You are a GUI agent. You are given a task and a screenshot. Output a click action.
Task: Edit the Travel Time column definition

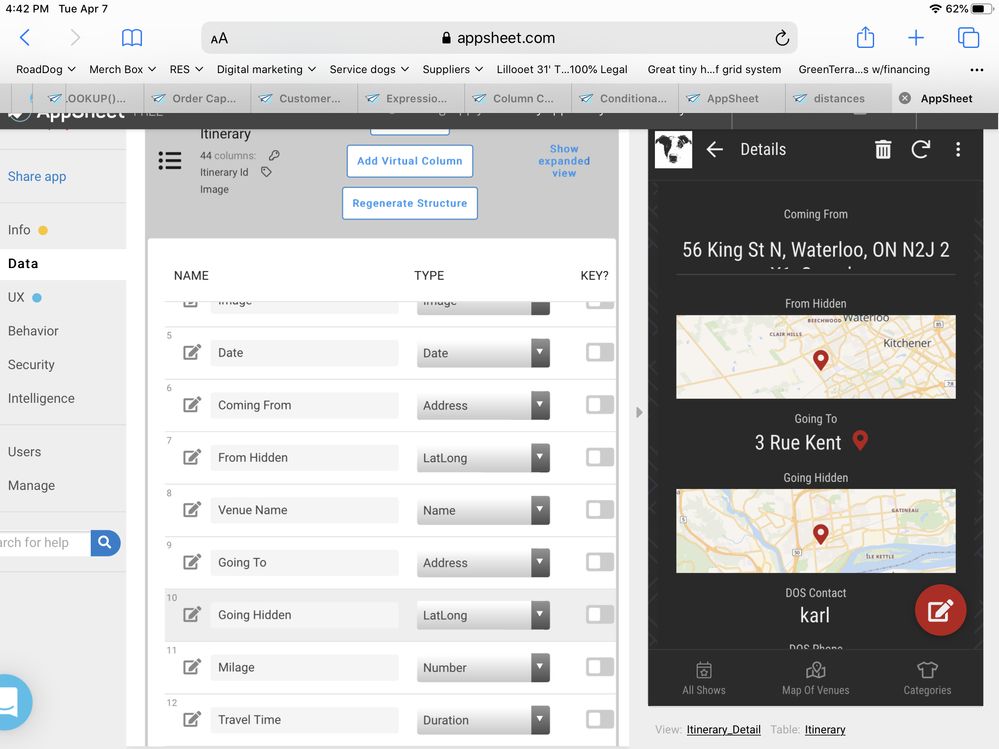click(x=192, y=719)
